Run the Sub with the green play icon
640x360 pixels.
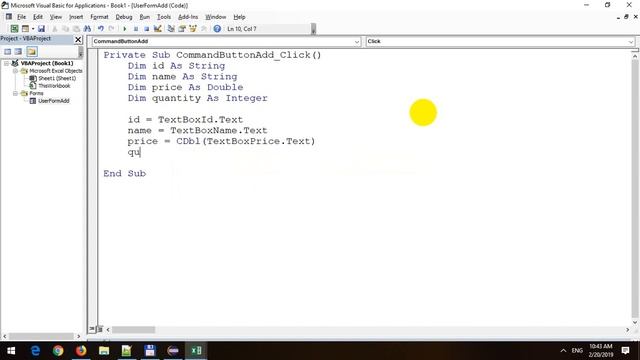pos(124,29)
